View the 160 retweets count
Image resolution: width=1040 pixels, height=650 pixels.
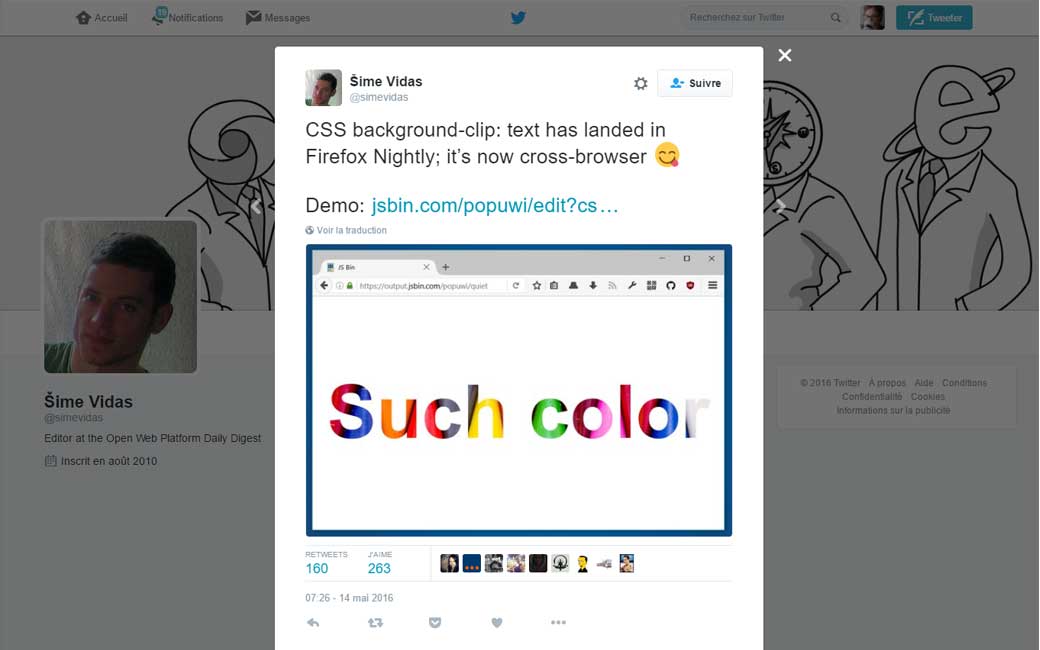317,568
